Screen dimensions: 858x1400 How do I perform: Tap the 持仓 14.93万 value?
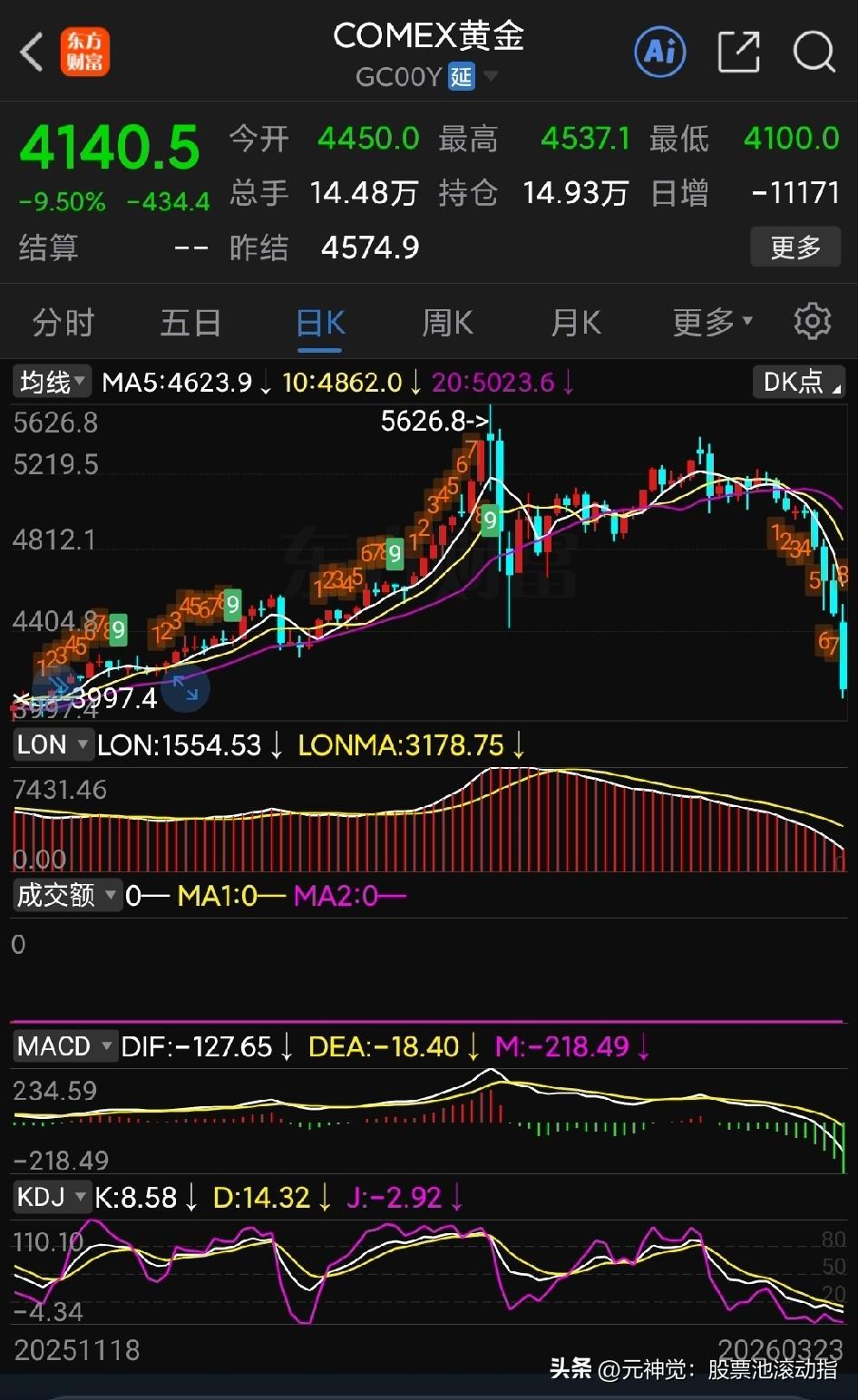coord(576,193)
